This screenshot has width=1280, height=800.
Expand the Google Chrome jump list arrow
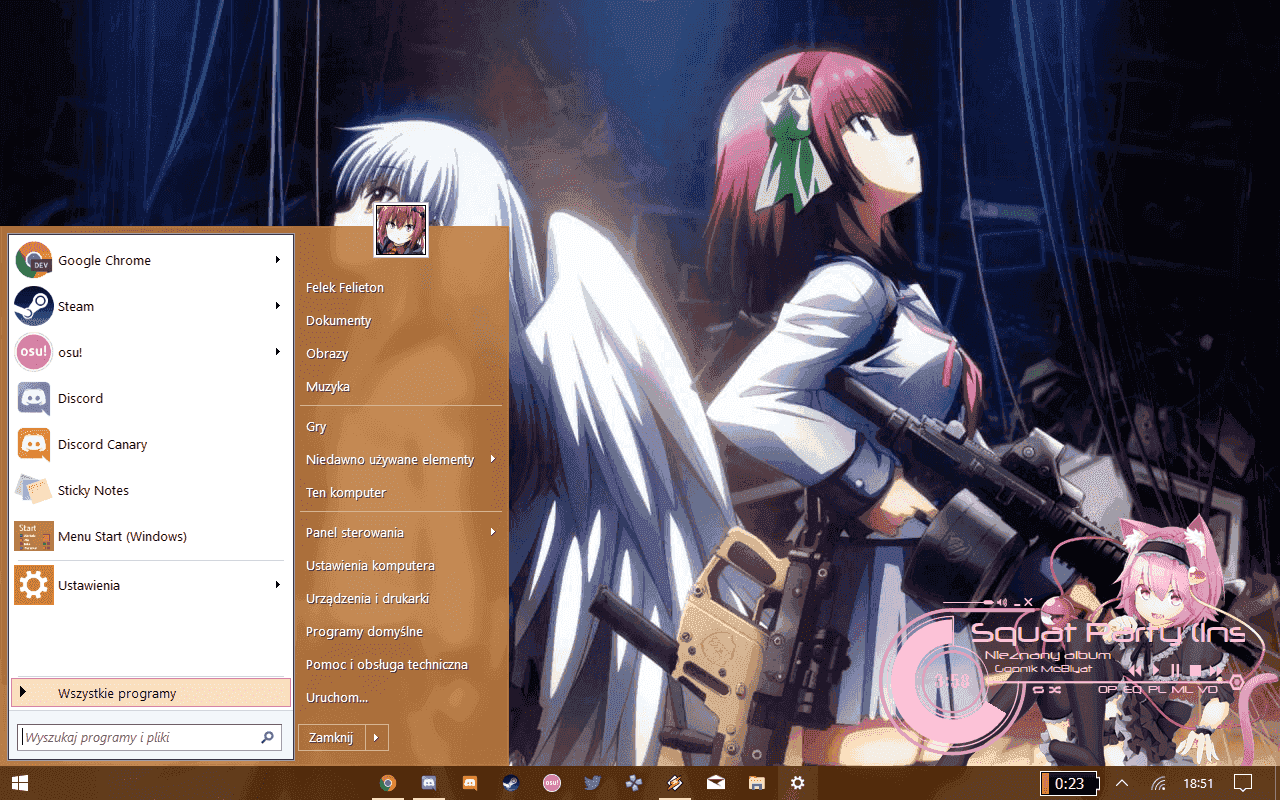point(278,260)
